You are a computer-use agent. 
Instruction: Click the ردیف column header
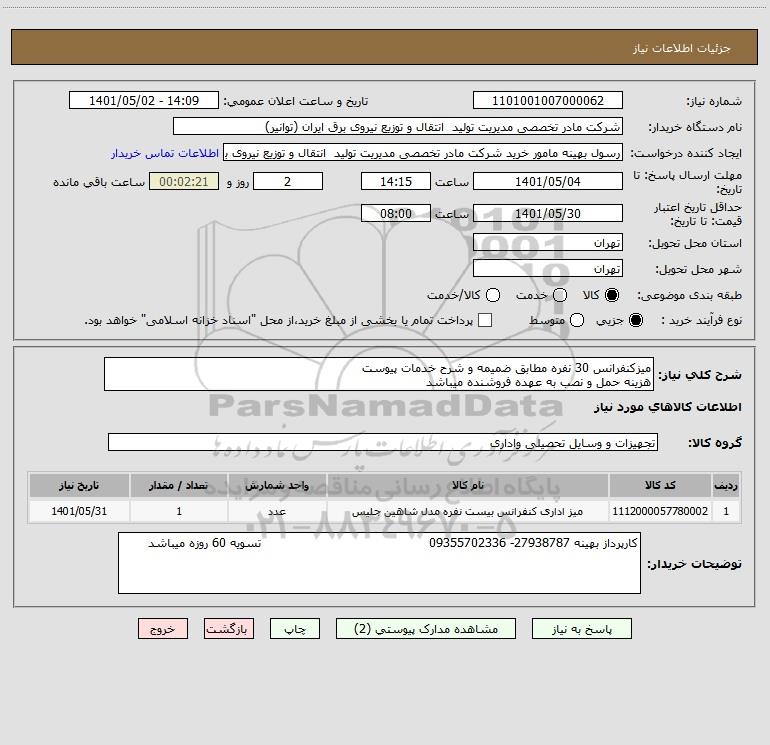coord(726,485)
